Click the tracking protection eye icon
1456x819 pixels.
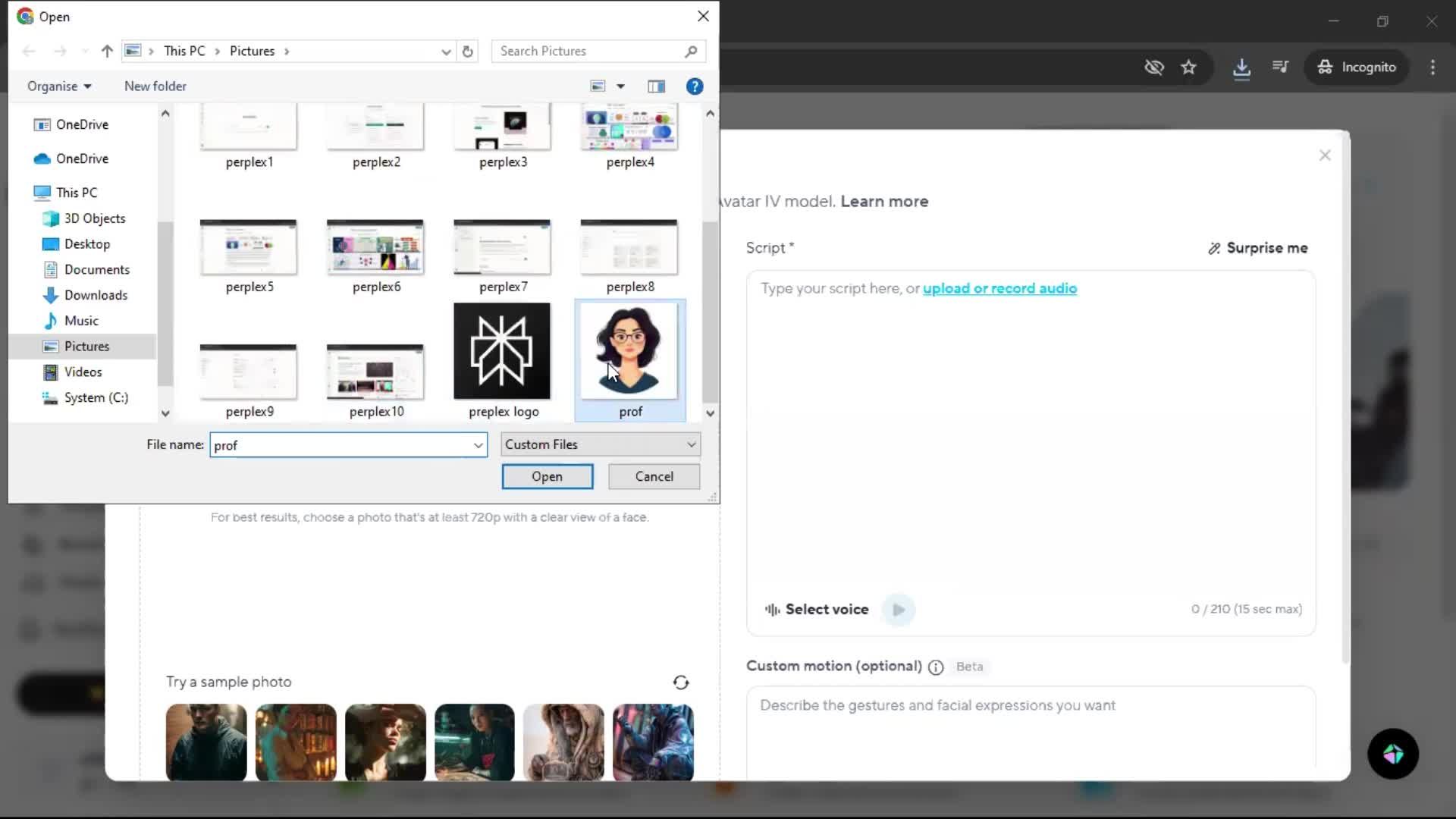[1153, 67]
